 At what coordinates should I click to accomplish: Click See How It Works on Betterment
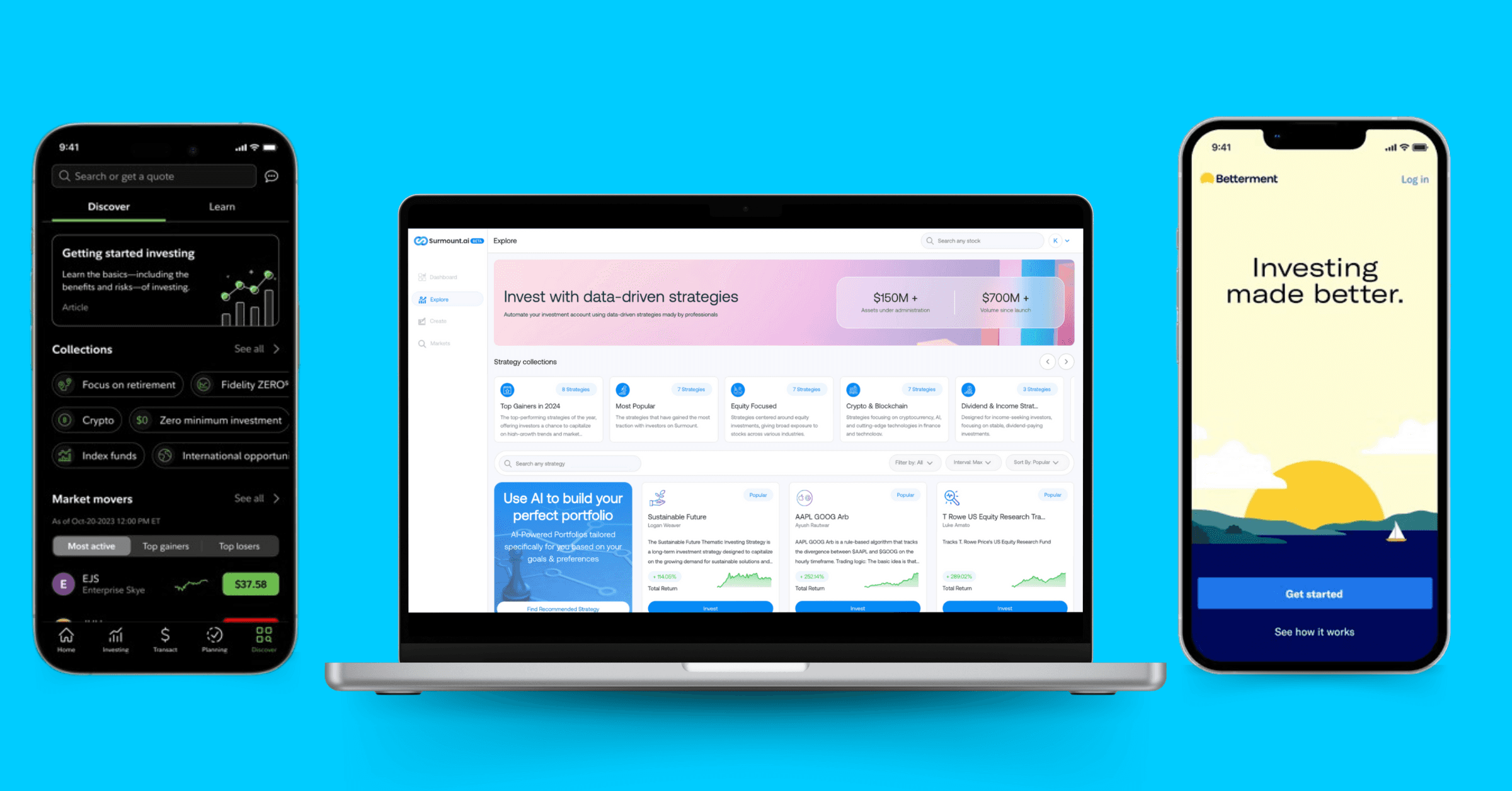tap(1313, 632)
